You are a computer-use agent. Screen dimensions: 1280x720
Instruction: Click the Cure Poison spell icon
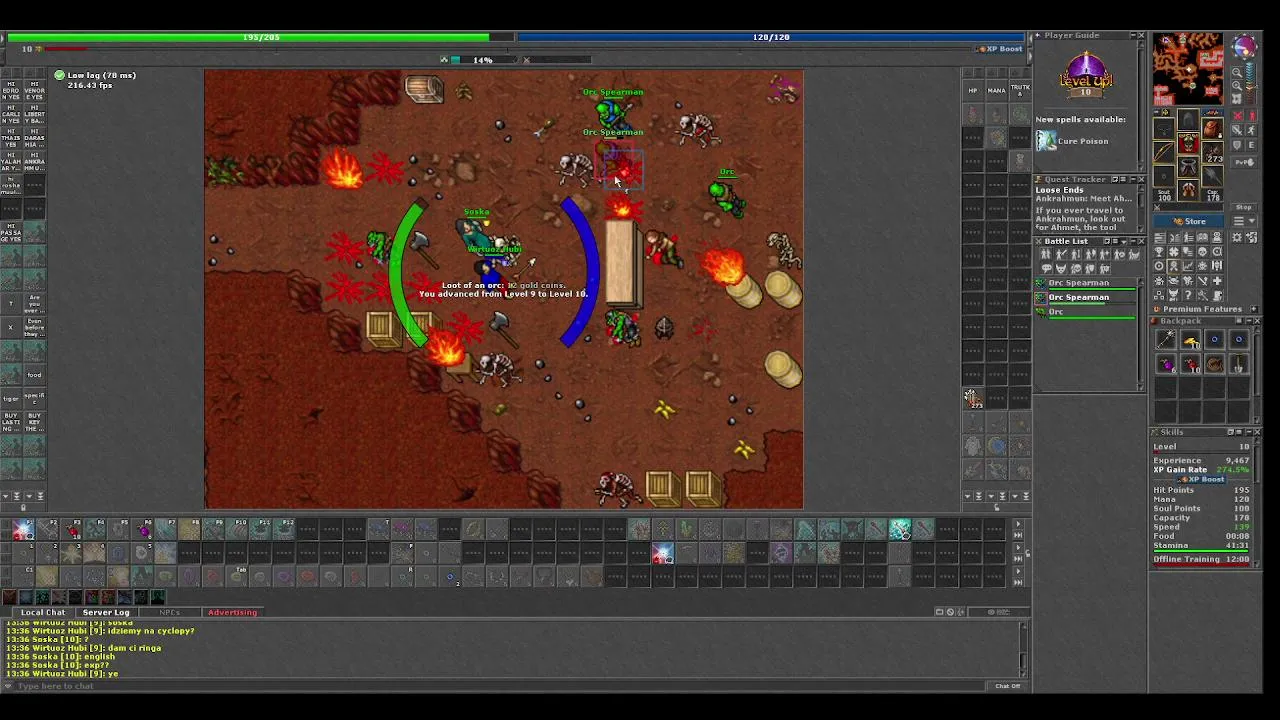point(1046,141)
